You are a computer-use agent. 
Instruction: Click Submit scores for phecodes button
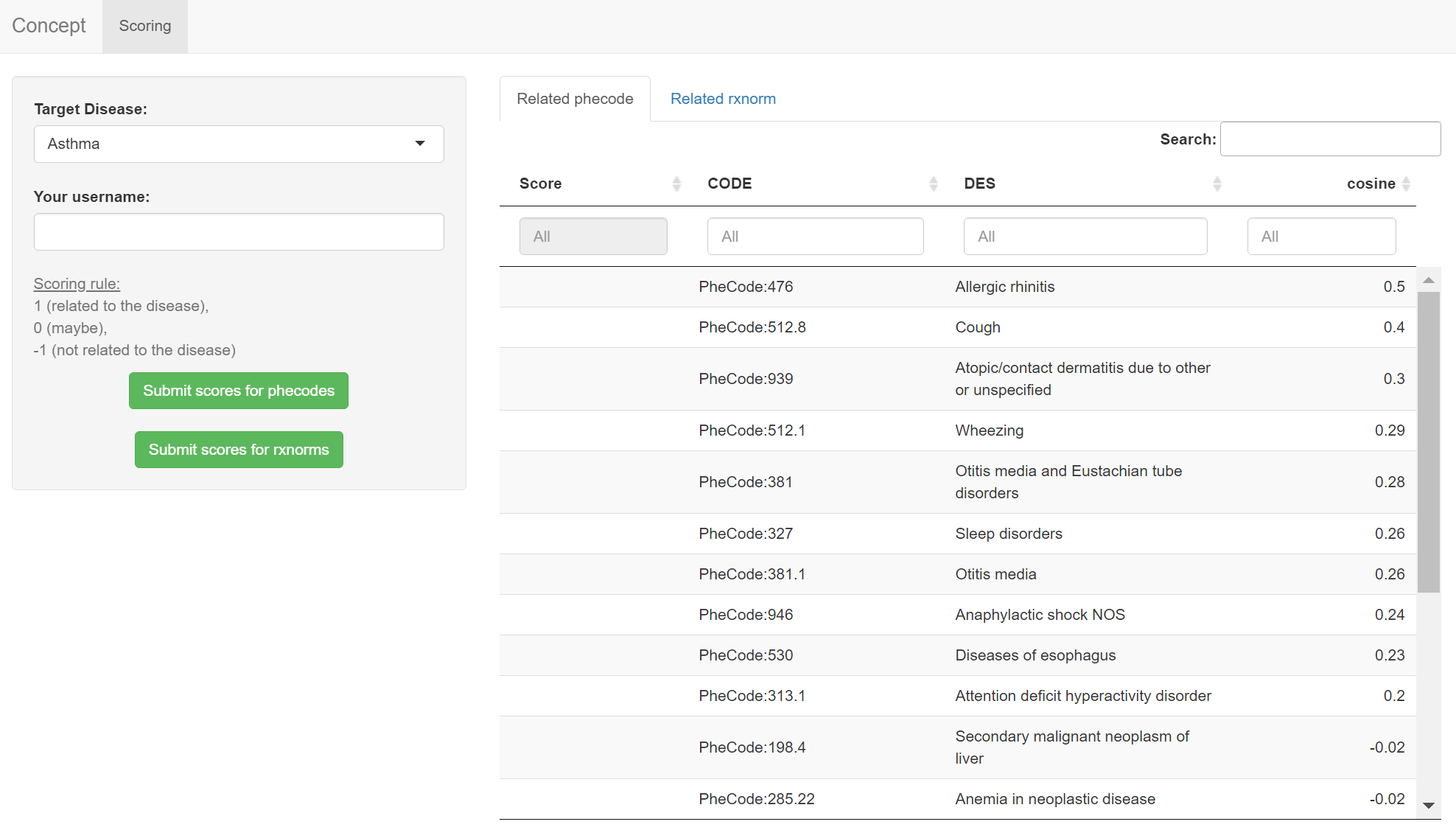(238, 391)
